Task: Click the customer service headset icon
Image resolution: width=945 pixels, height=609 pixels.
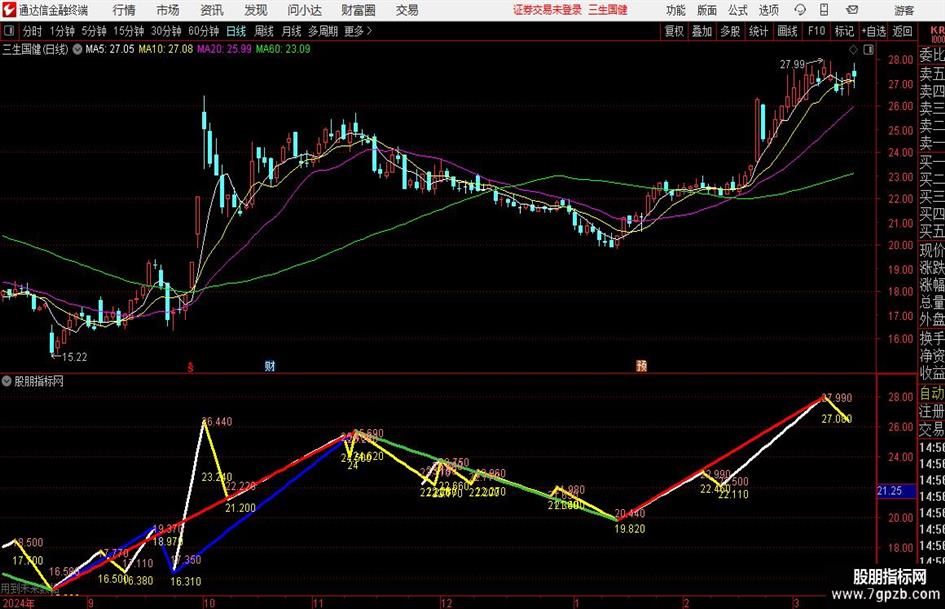Action: [x=800, y=10]
